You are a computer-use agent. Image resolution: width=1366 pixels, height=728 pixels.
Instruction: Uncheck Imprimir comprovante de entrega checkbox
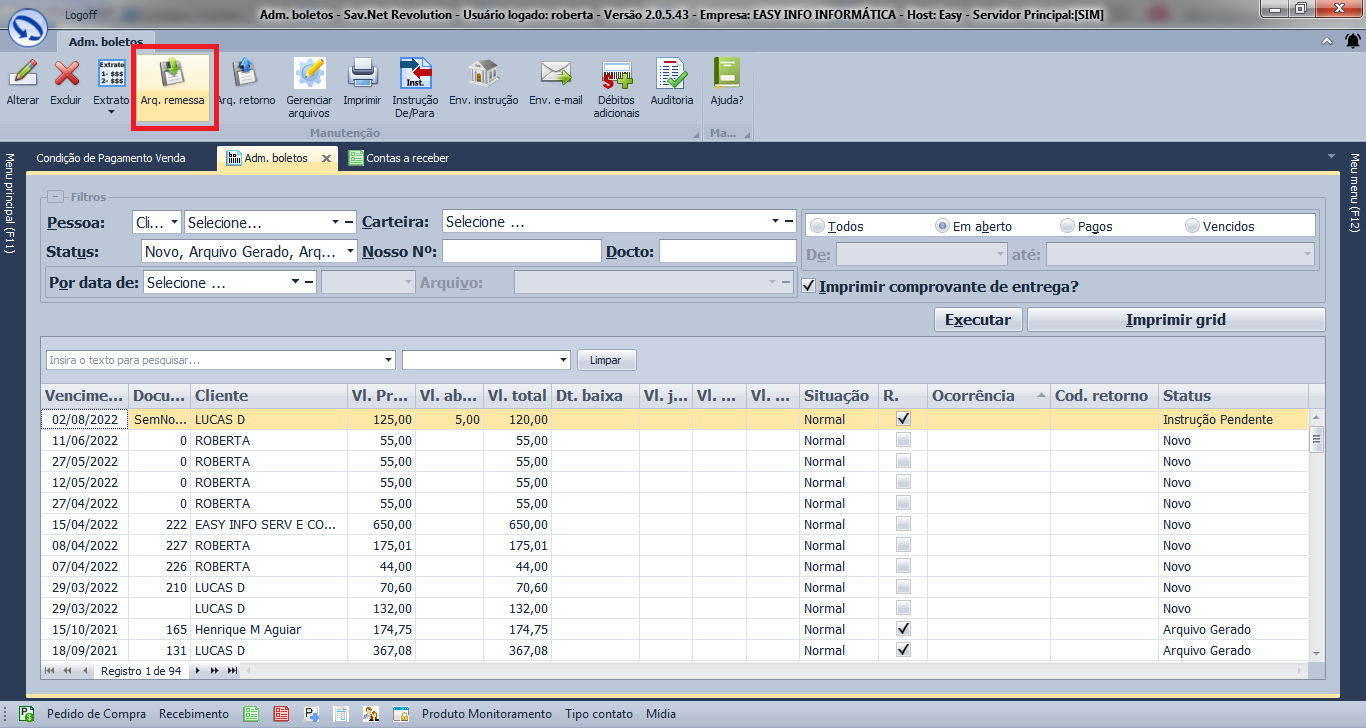coord(810,287)
